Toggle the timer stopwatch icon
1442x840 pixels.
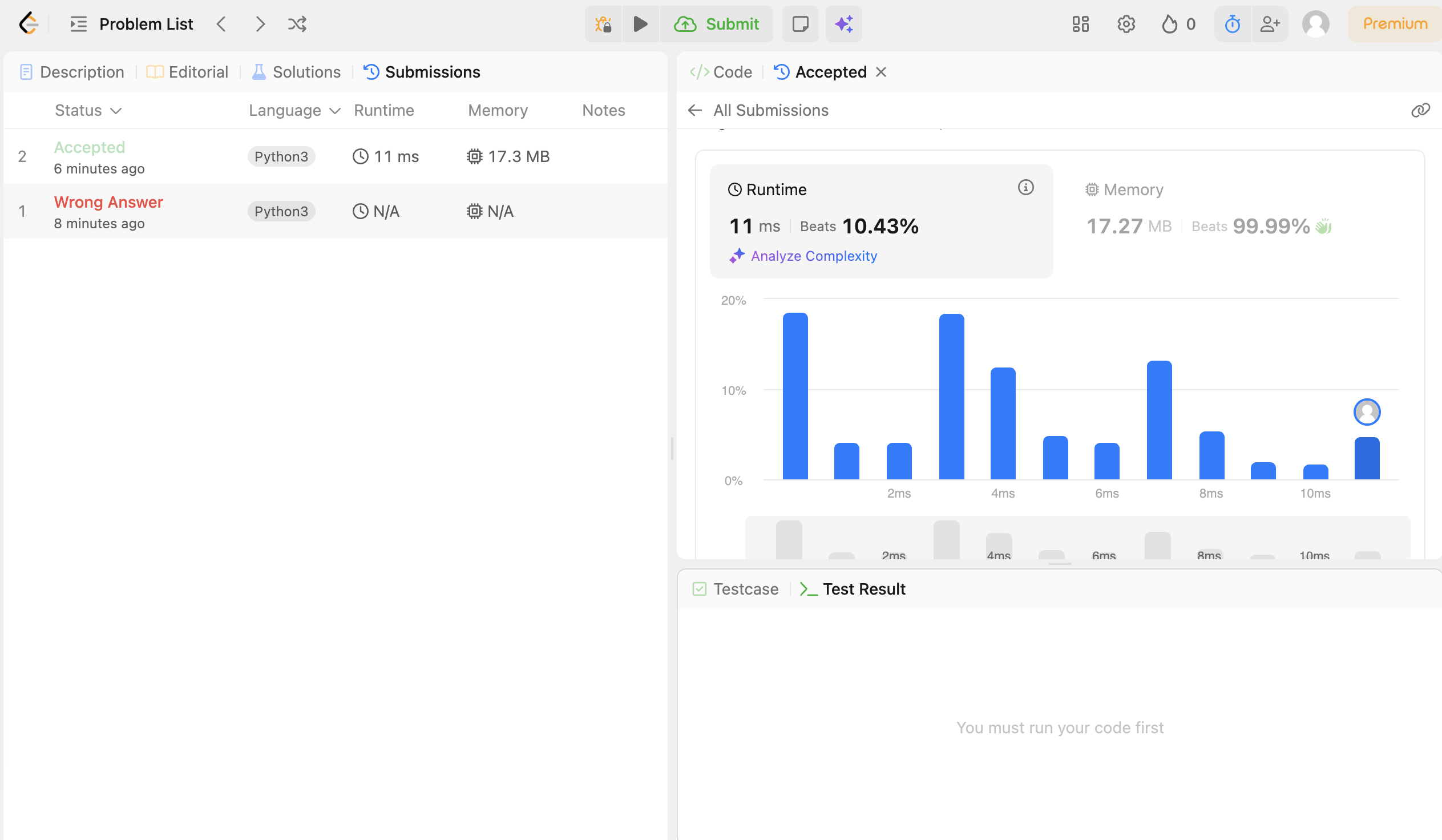click(x=1233, y=24)
